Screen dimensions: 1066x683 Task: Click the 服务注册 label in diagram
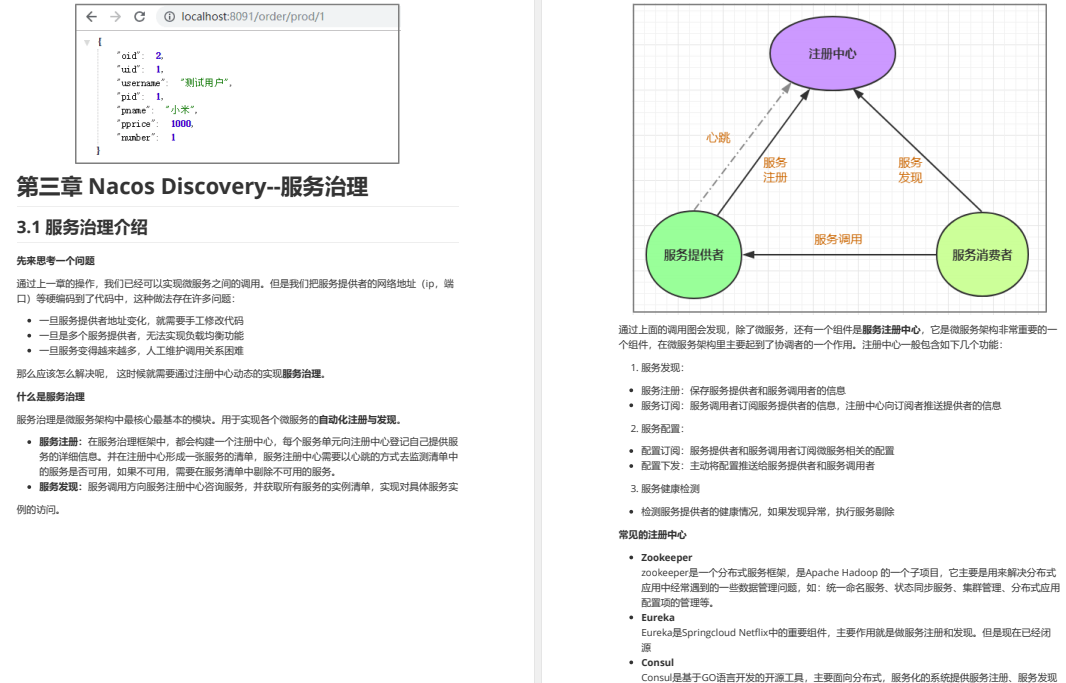[775, 170]
